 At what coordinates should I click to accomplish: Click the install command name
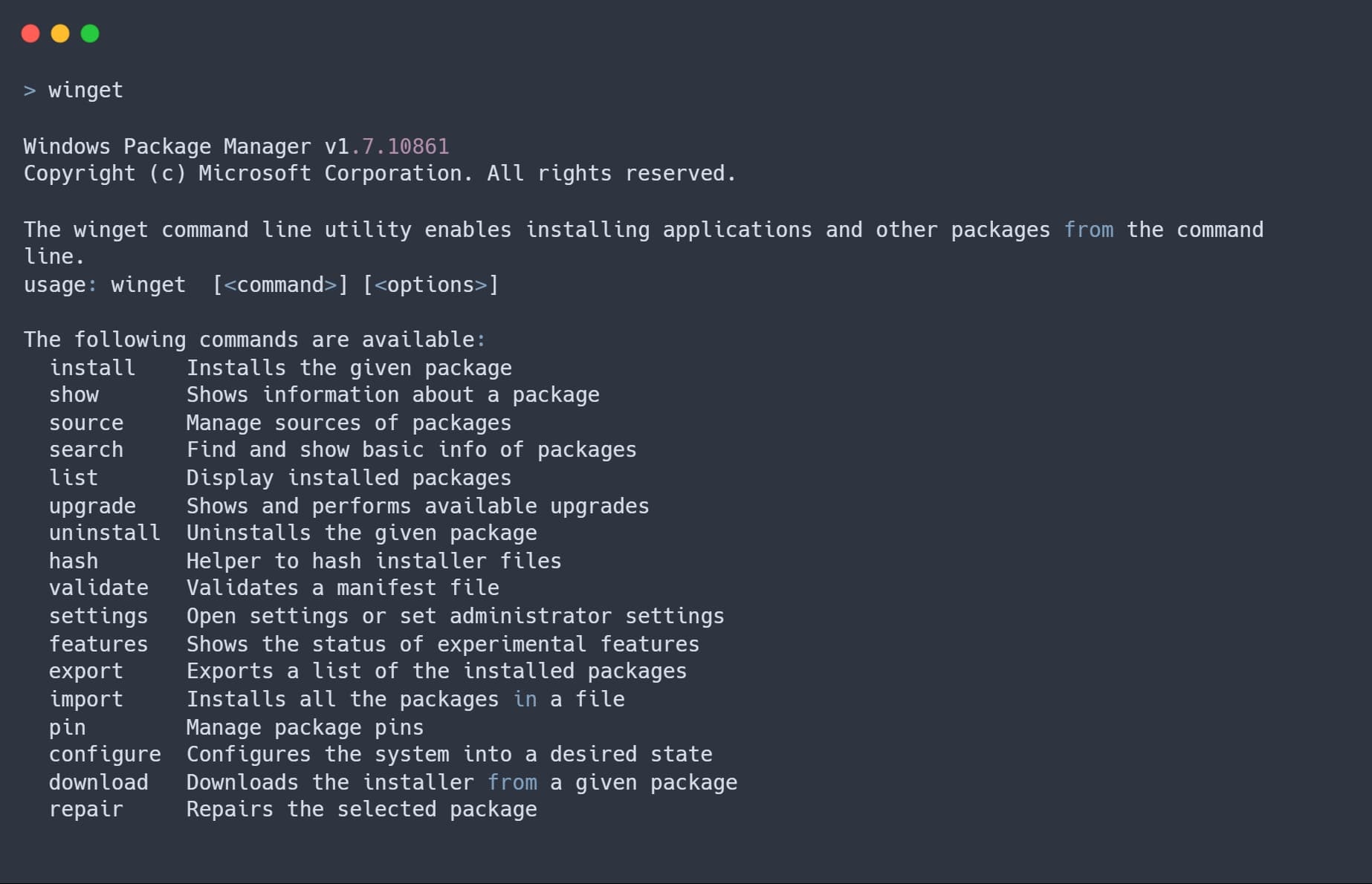[92, 368]
